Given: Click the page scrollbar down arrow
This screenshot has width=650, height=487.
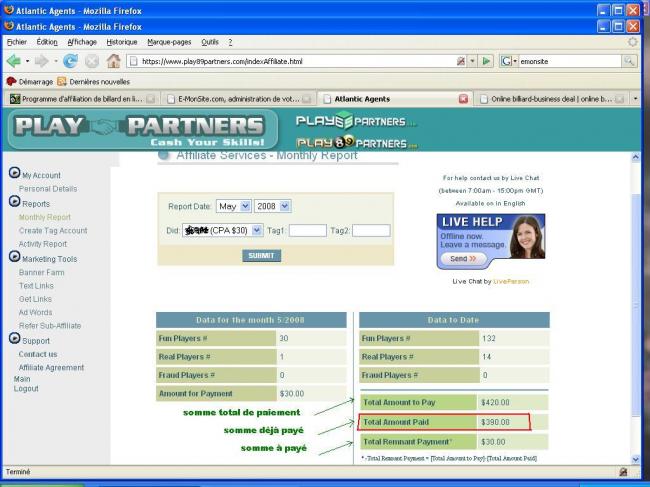Looking at the screenshot, I should (635, 459).
